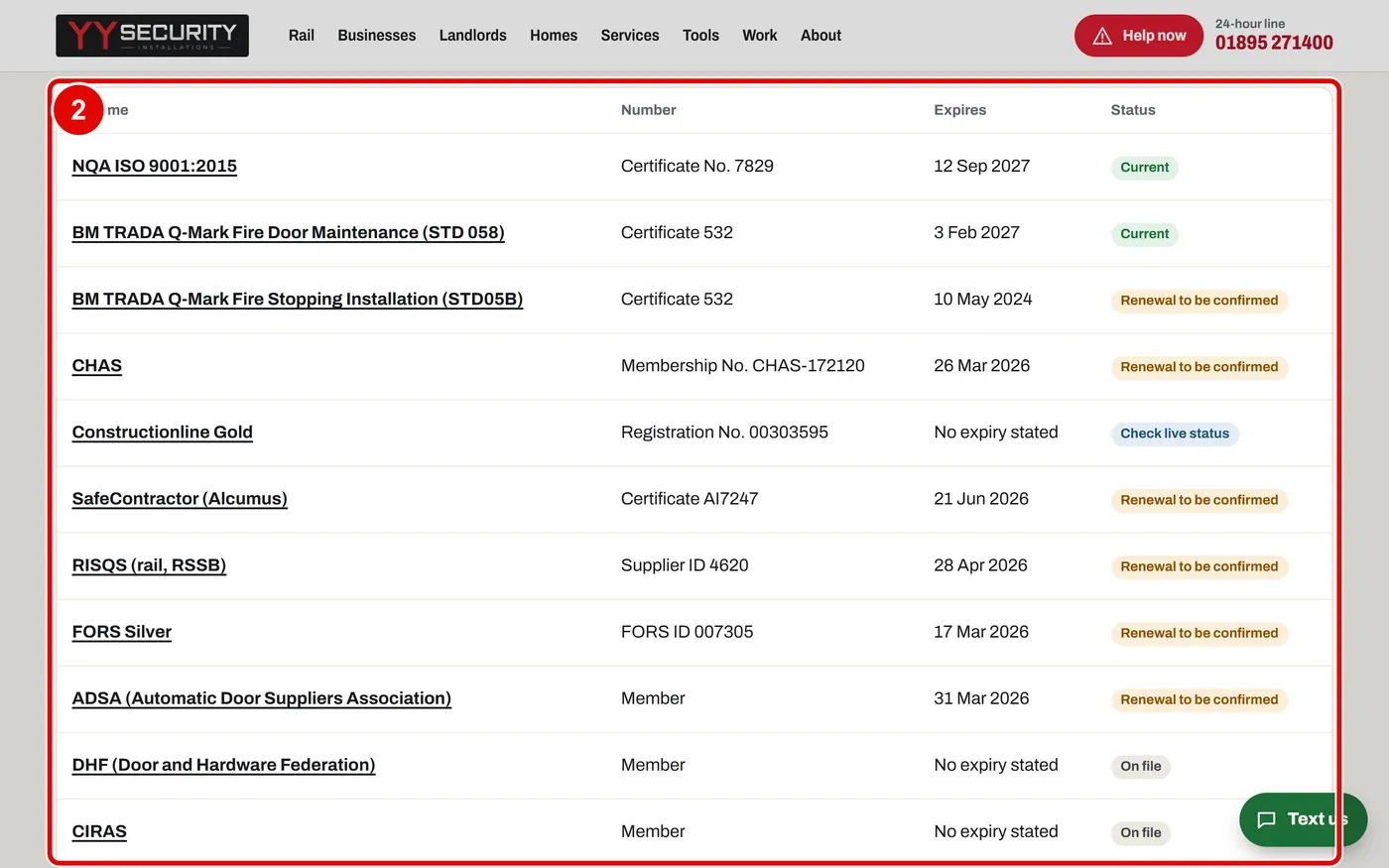1389x868 pixels.
Task: Open BM TRADA Q-Mark Fire Door Maintenance link
Action: pos(288,233)
